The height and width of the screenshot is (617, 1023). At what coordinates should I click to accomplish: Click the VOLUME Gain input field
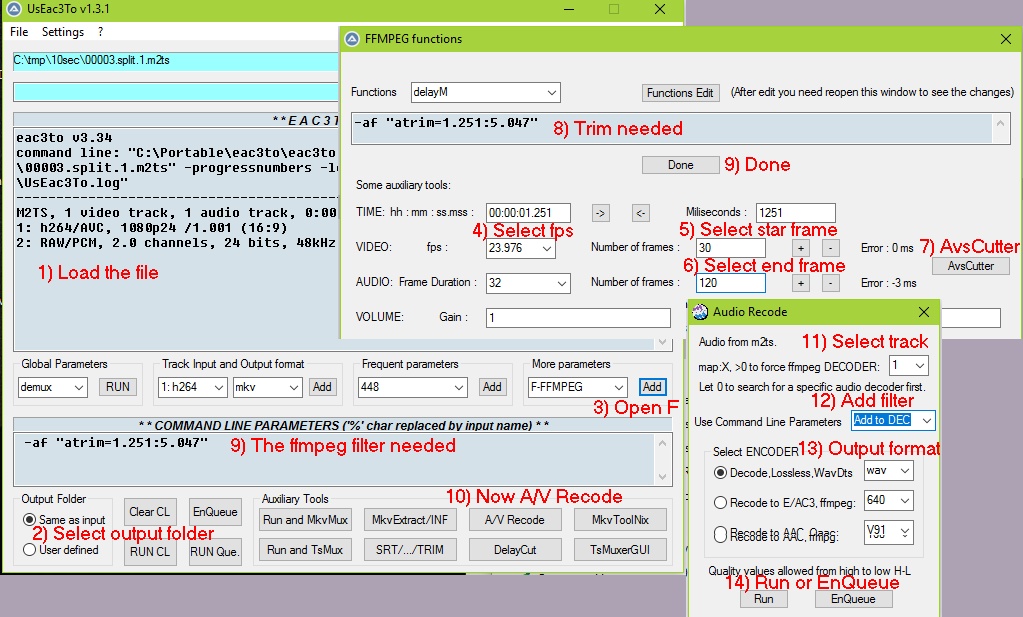[x=578, y=318]
